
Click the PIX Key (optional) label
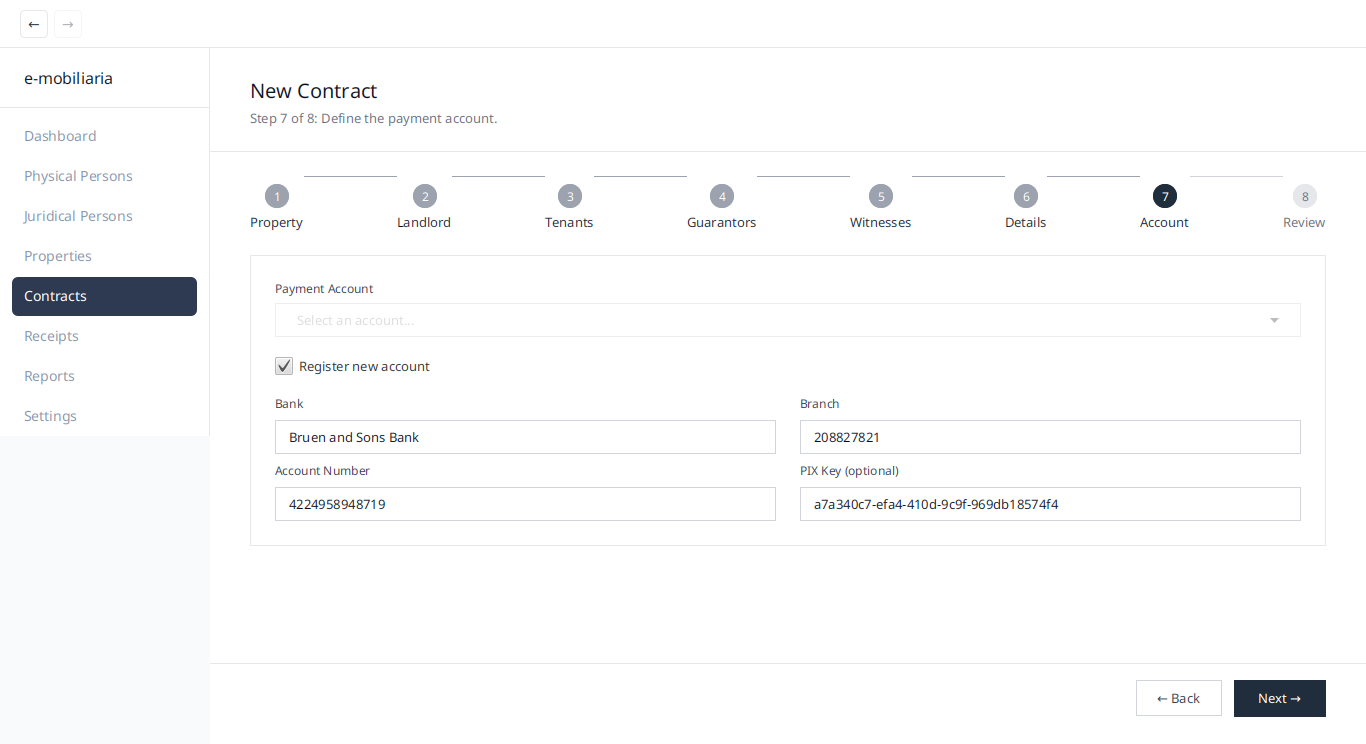[849, 470]
